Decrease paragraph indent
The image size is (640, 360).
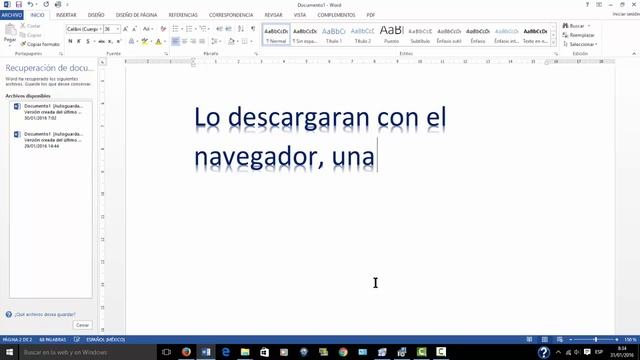(x=219, y=29)
